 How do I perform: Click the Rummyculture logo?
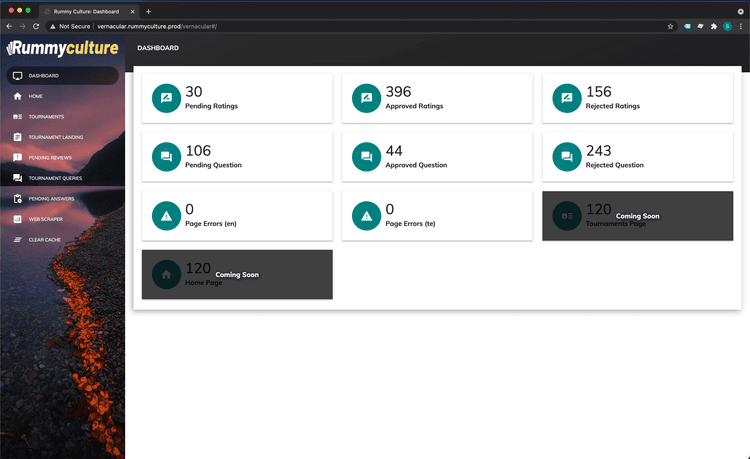pos(62,48)
